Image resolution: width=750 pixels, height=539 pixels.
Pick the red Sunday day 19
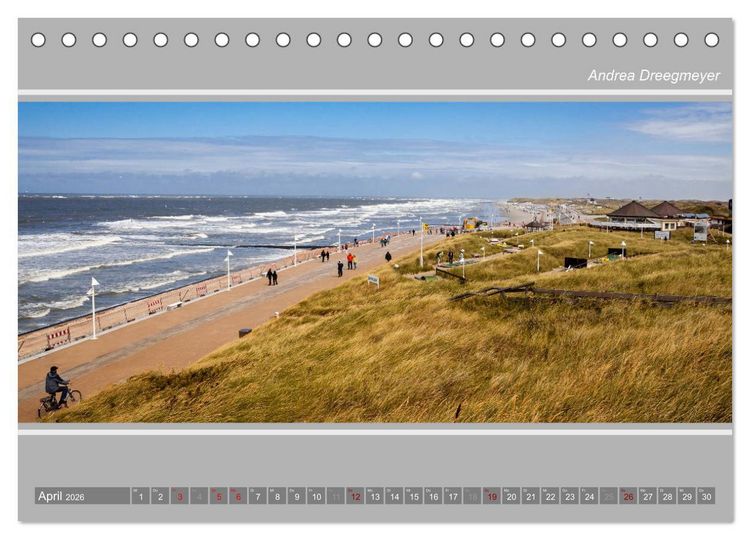pos(492,496)
